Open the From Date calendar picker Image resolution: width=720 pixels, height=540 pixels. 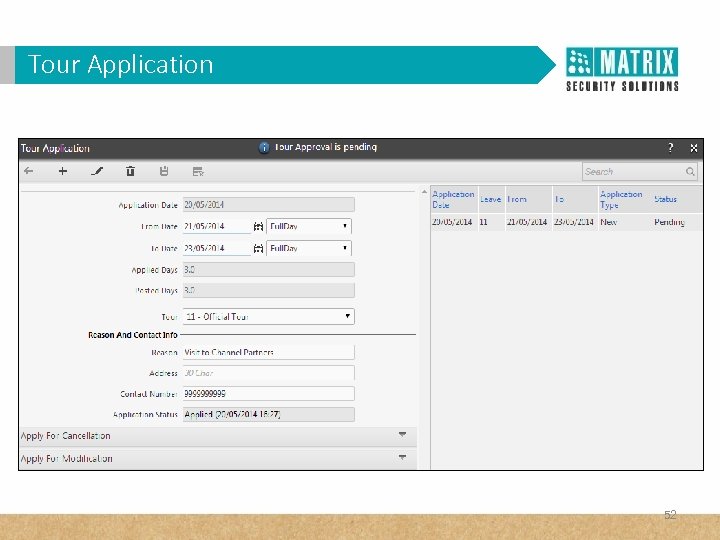259,226
